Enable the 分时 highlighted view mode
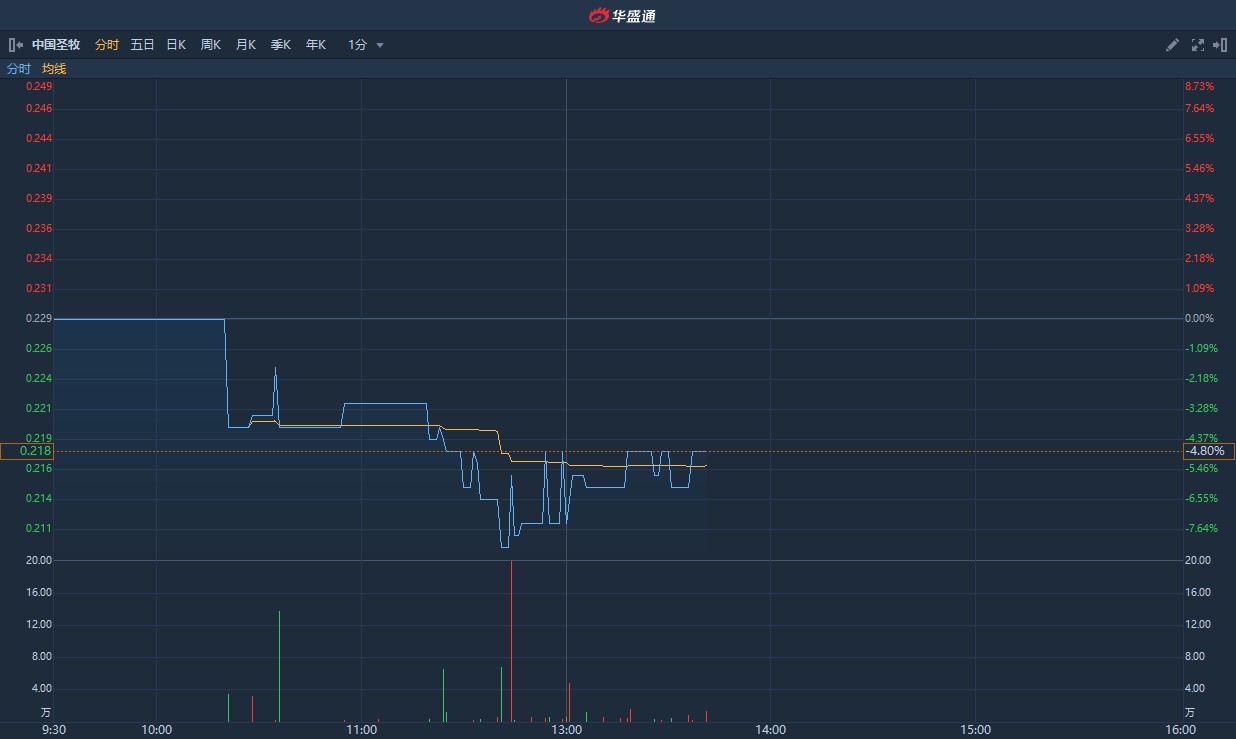Screen dimensions: 1236x739 [106, 44]
